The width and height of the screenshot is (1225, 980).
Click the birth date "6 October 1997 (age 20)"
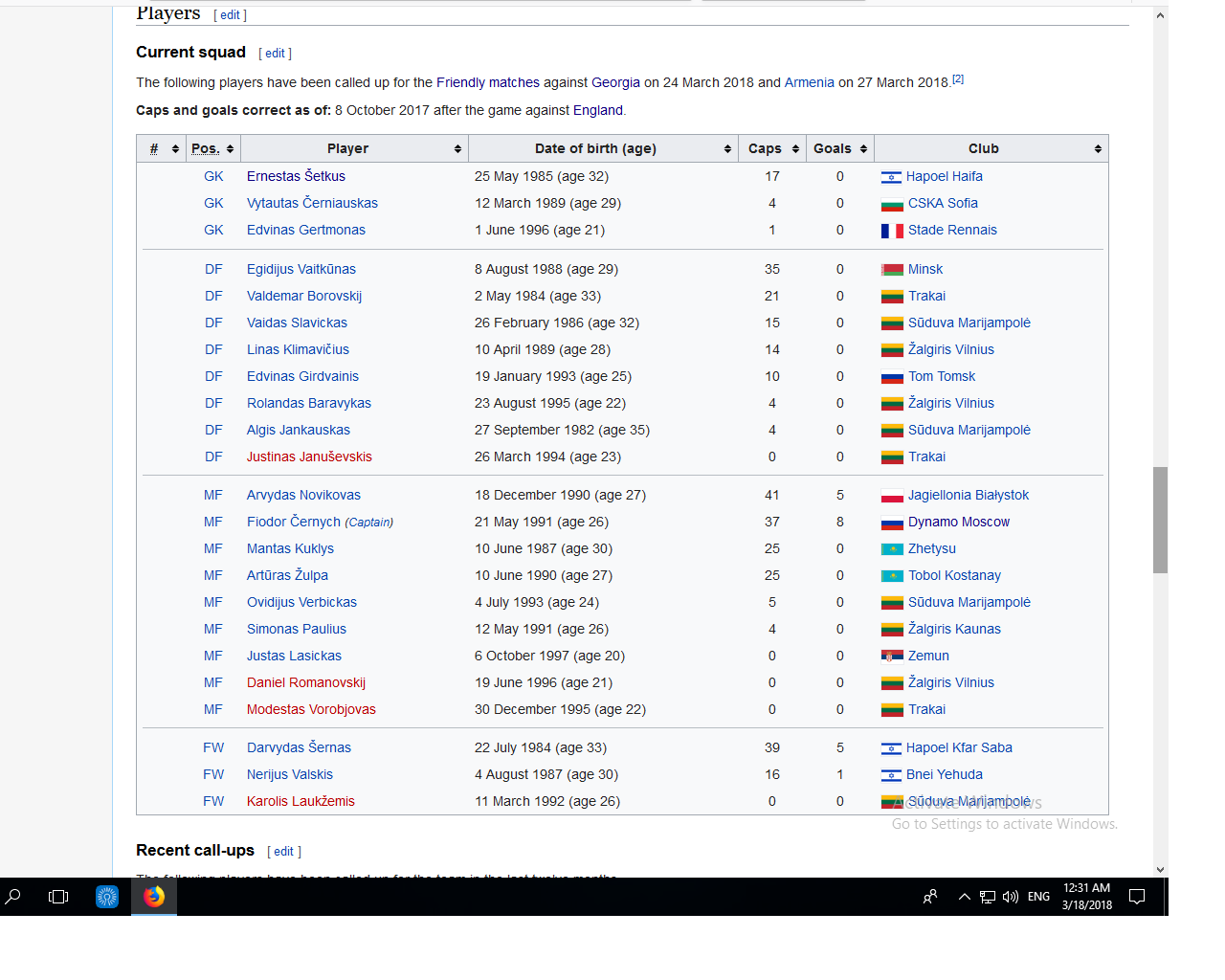[549, 657]
